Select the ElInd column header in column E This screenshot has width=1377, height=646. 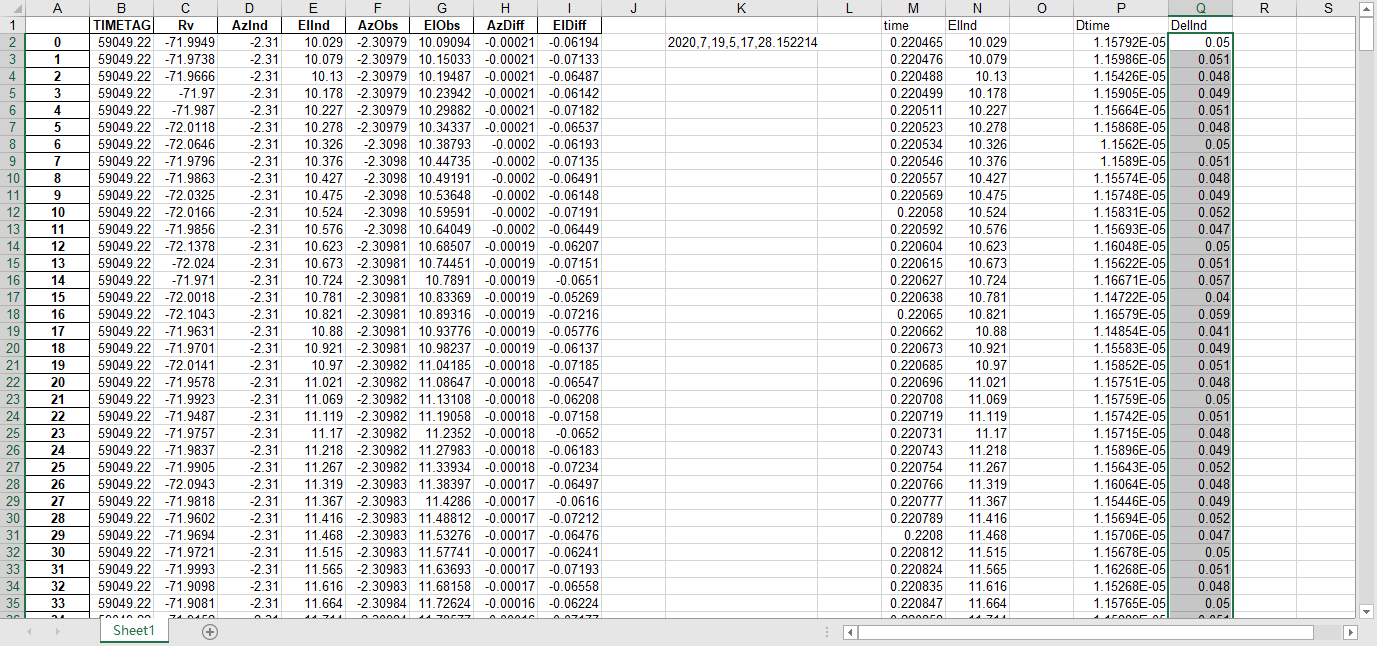[x=313, y=25]
